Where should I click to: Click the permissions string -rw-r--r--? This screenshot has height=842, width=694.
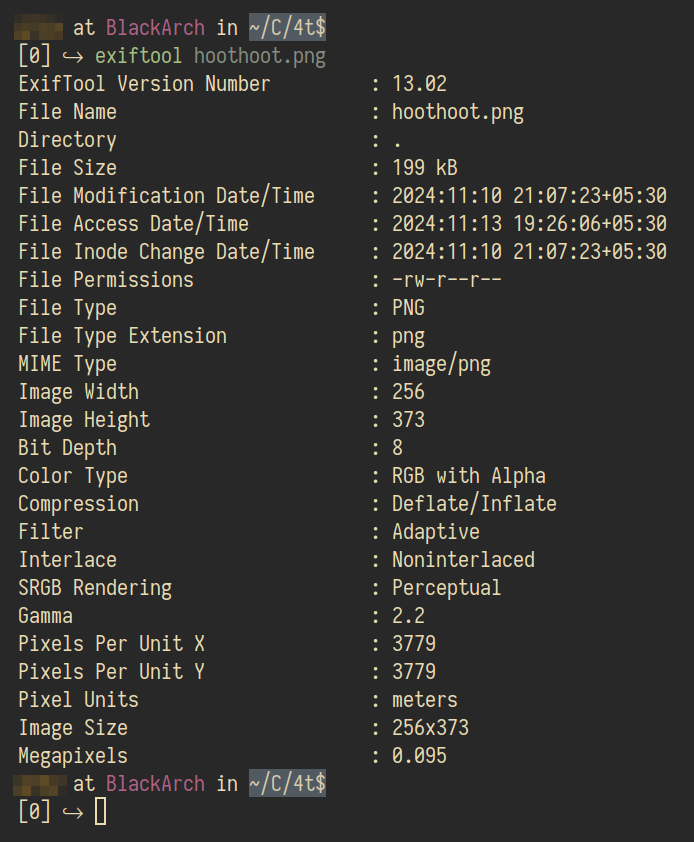(x=446, y=280)
